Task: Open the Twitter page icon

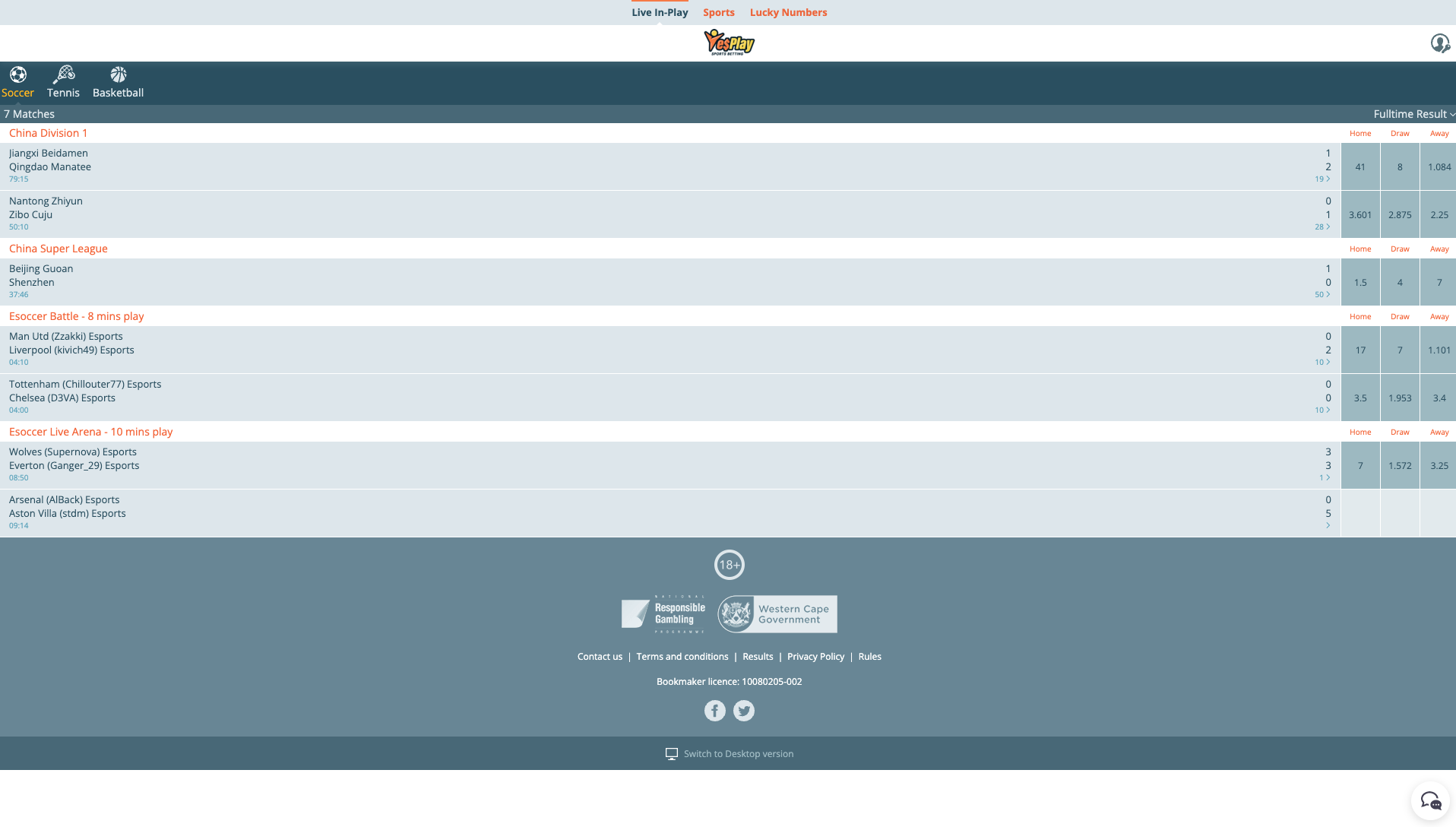Action: coord(744,711)
